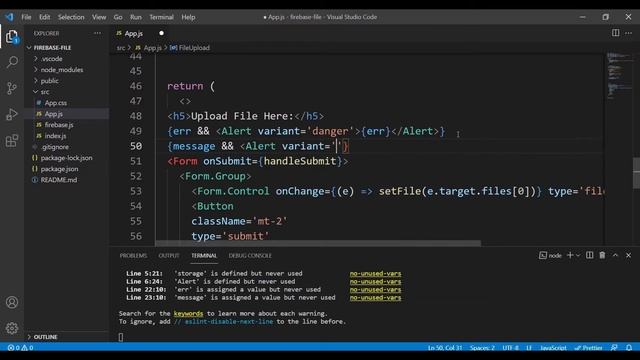Viewport: 640px width, 360px height.
Task: Open the Go menu
Action: 118,17
